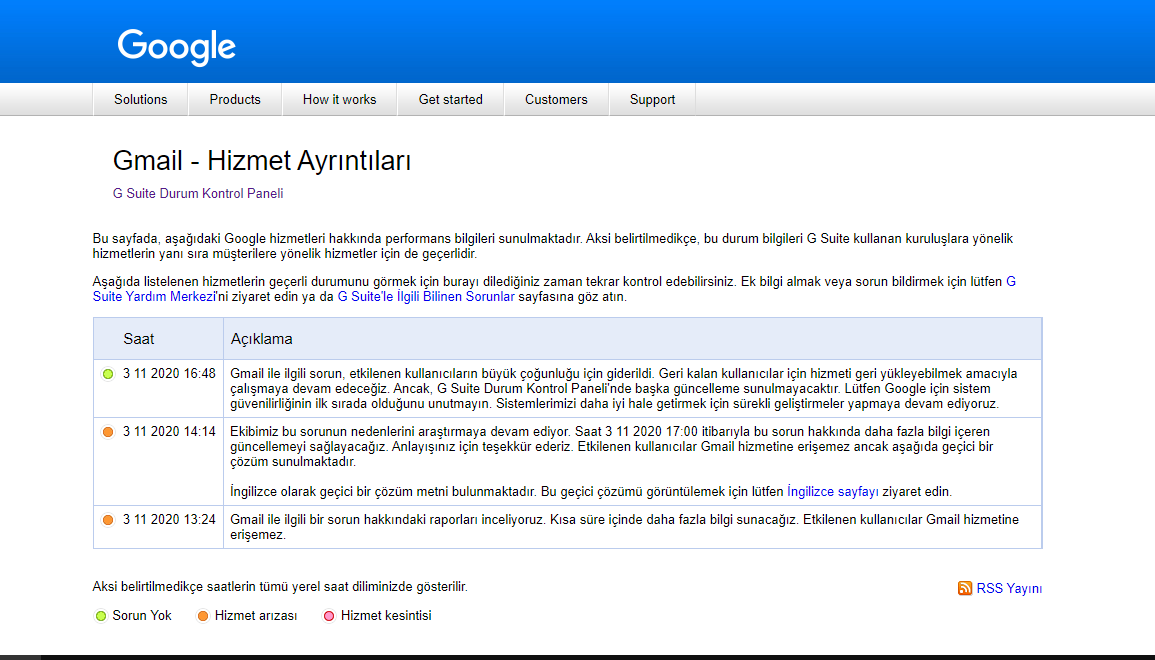Viewport: 1155px width, 660px height.
Task: Click orange status dot for 14:14 entry
Action: coord(108,432)
